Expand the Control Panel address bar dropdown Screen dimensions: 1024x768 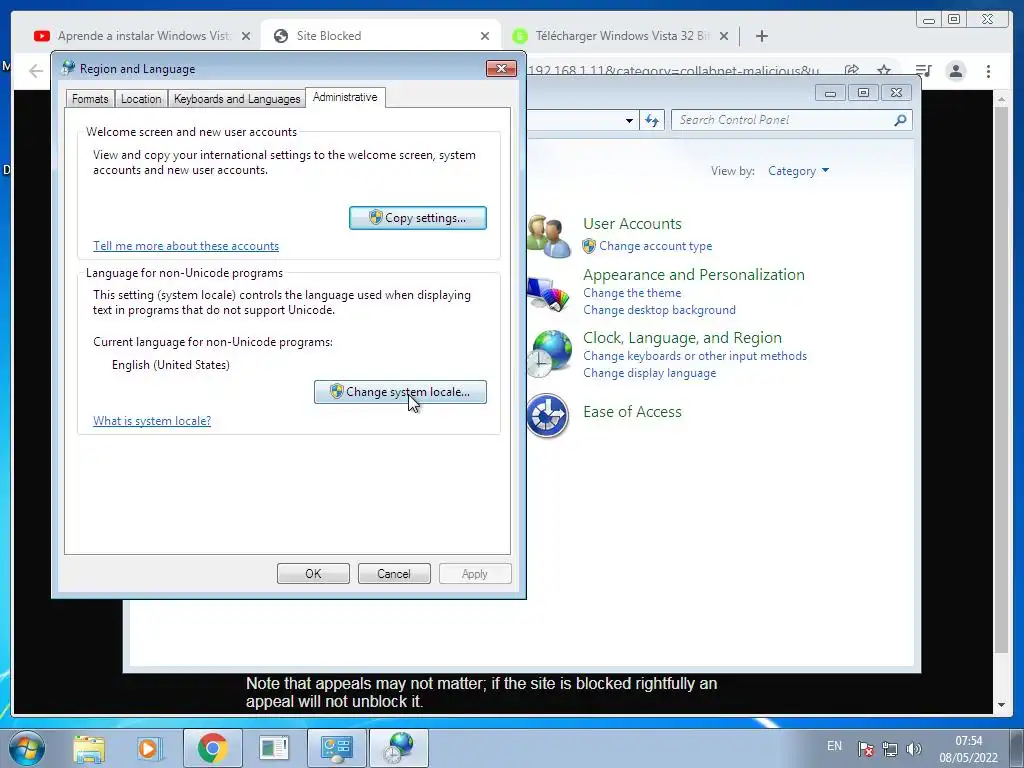point(629,121)
